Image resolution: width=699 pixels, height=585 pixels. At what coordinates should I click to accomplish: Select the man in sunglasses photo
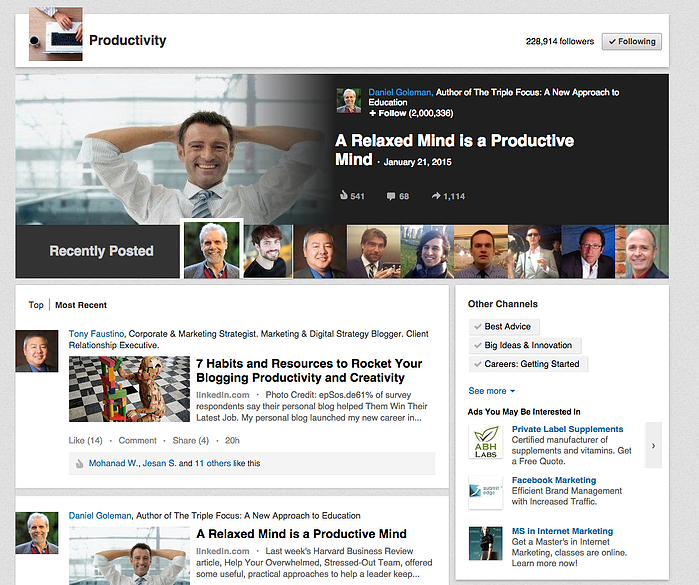coord(535,251)
